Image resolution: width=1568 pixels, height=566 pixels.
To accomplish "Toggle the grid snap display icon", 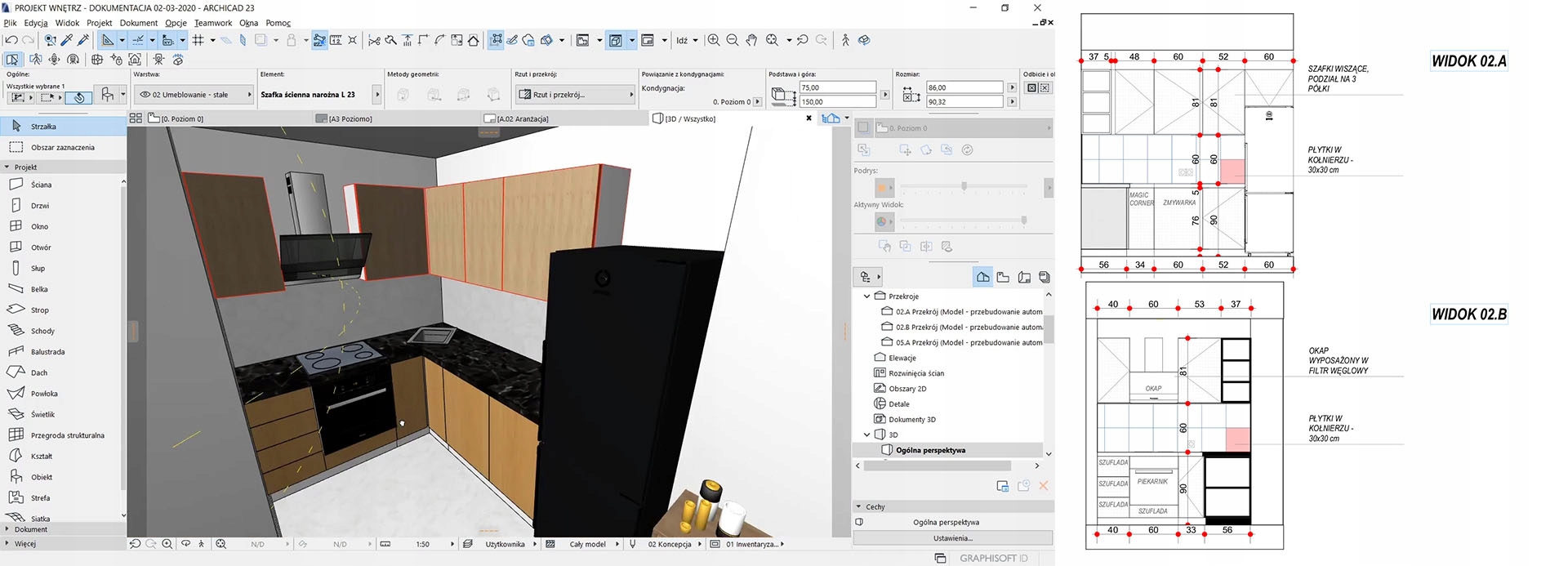I will [198, 40].
